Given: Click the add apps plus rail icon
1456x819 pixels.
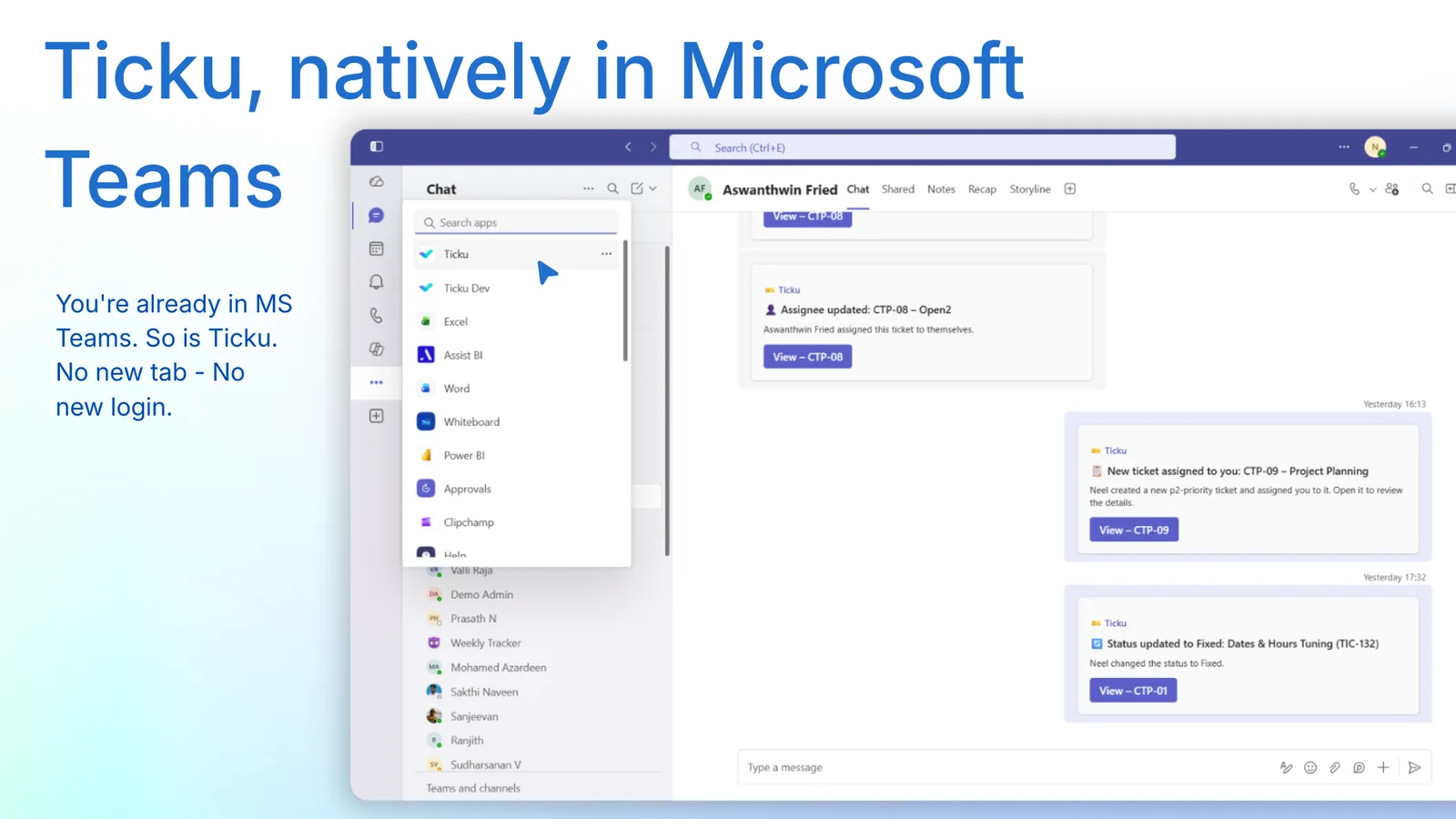Looking at the screenshot, I should (x=376, y=416).
